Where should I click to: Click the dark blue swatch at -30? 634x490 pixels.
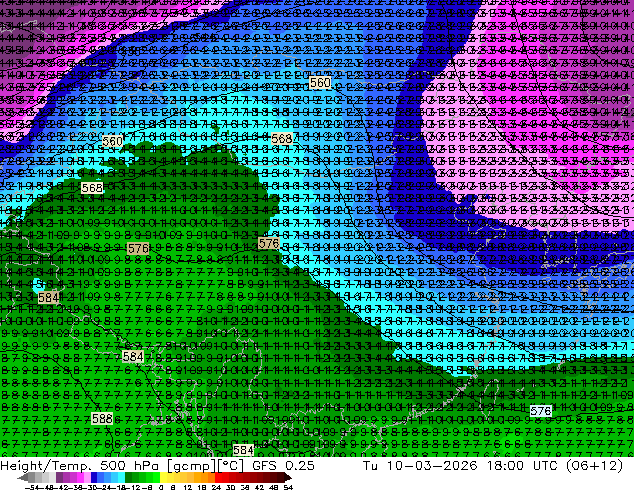(x=94, y=477)
